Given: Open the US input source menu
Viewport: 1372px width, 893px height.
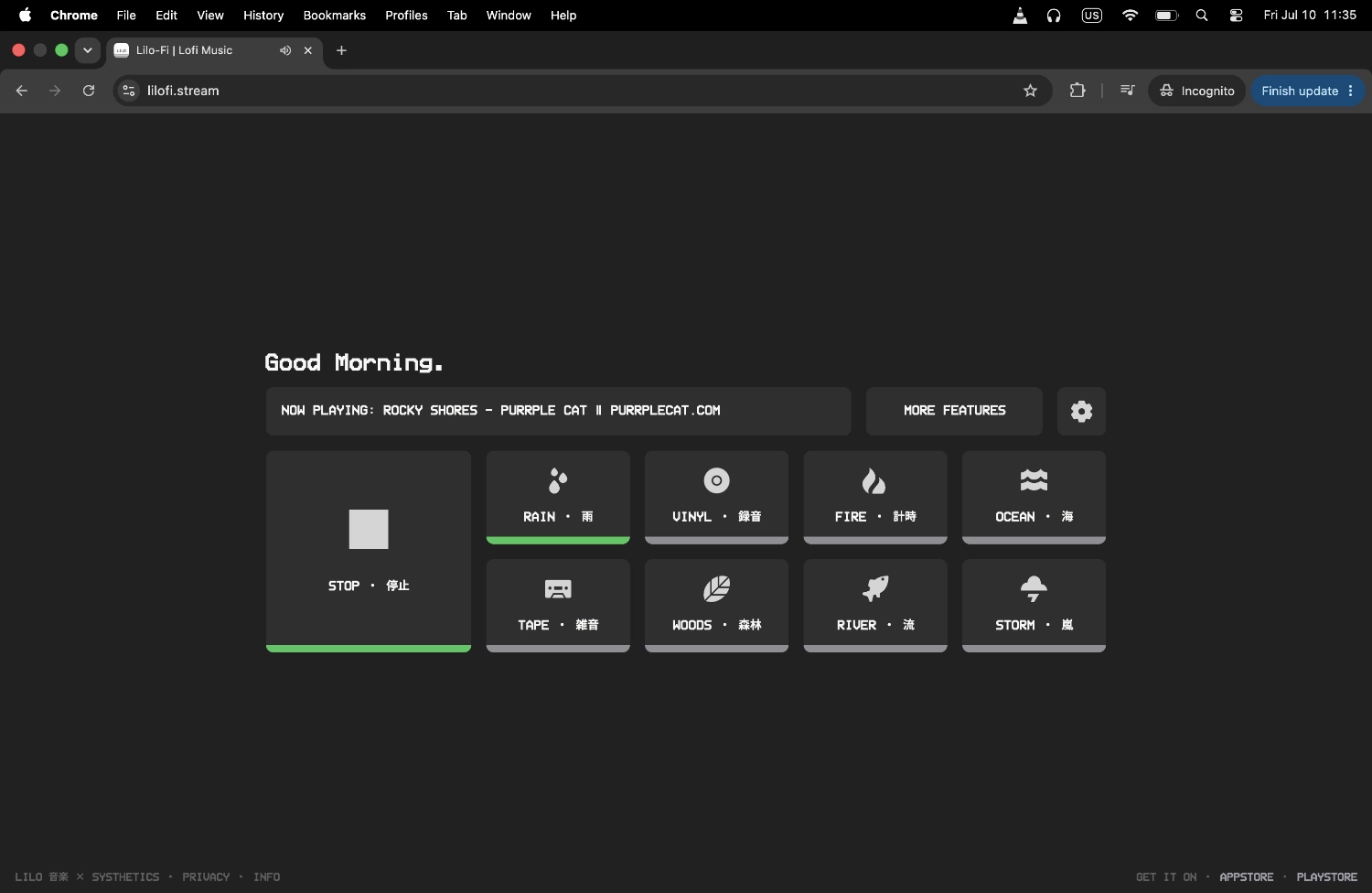Looking at the screenshot, I should (x=1091, y=15).
